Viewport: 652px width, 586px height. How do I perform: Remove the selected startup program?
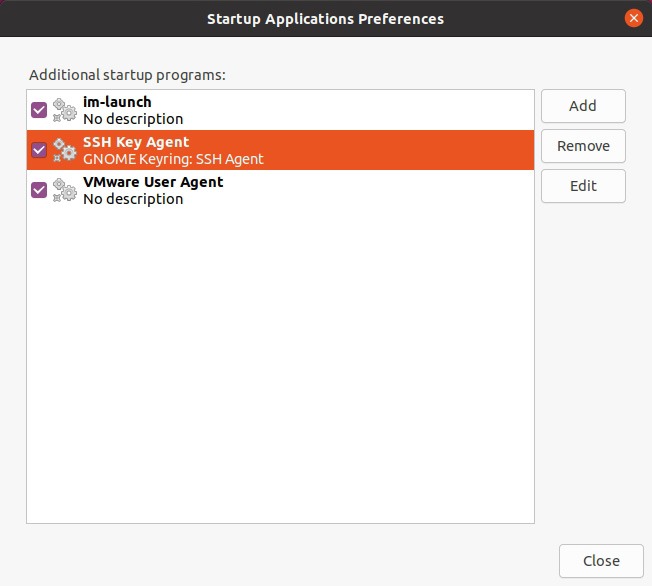(583, 146)
